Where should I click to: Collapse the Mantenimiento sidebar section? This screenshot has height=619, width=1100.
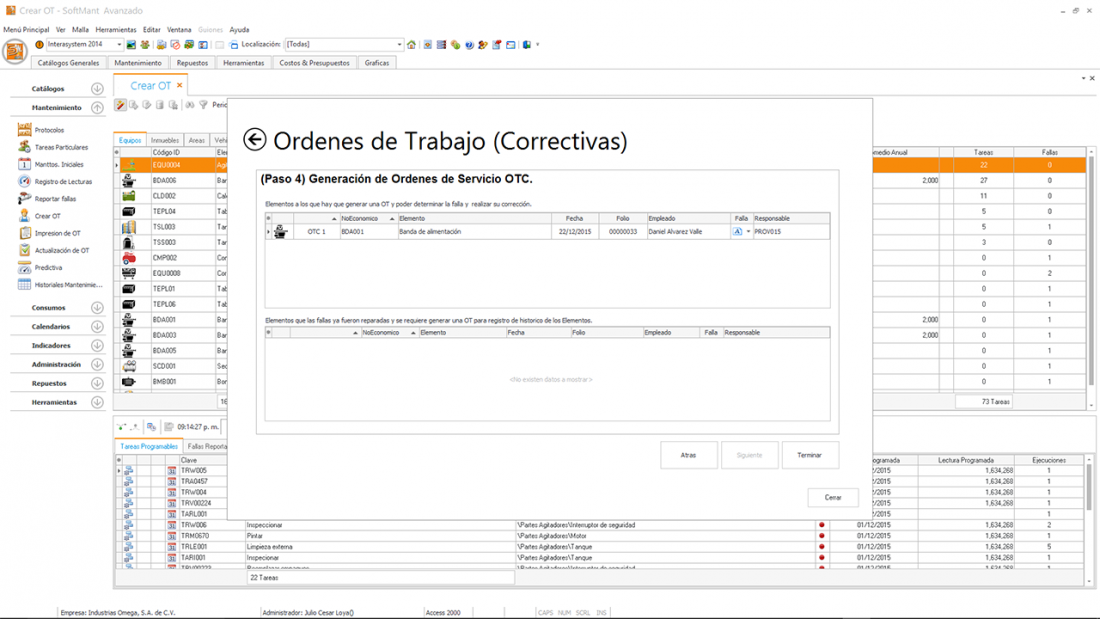tap(97, 108)
